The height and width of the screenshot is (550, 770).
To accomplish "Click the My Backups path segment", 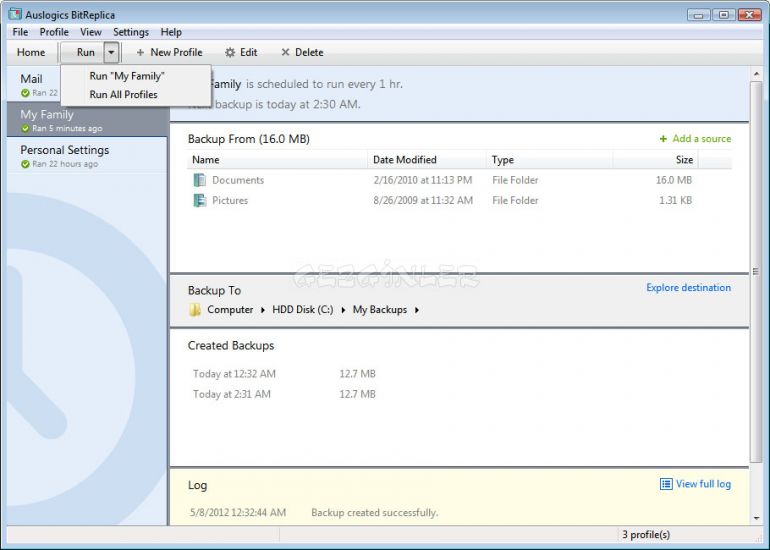I will (380, 310).
